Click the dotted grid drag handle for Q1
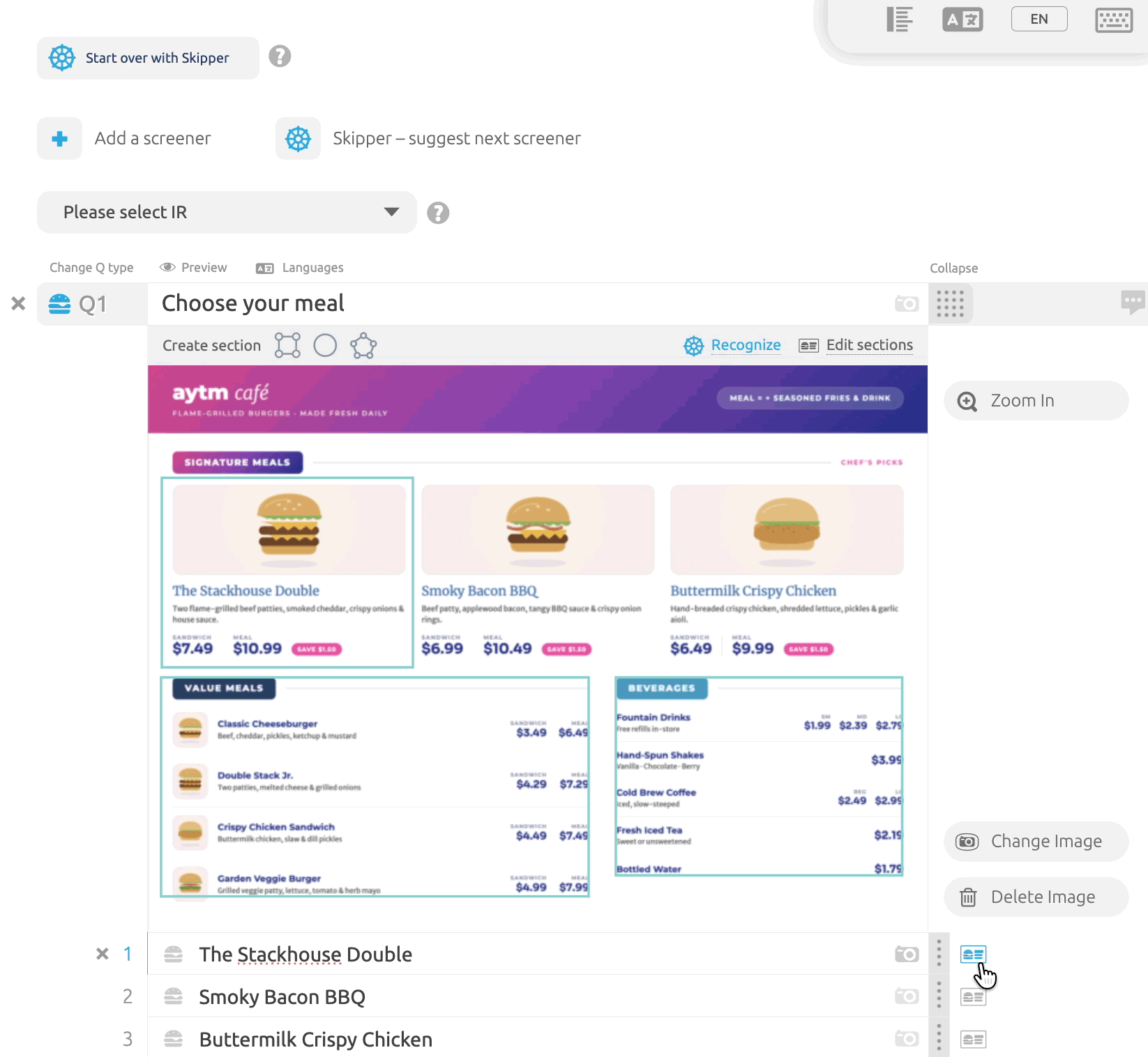This screenshot has height=1057, width=1148. [950, 303]
